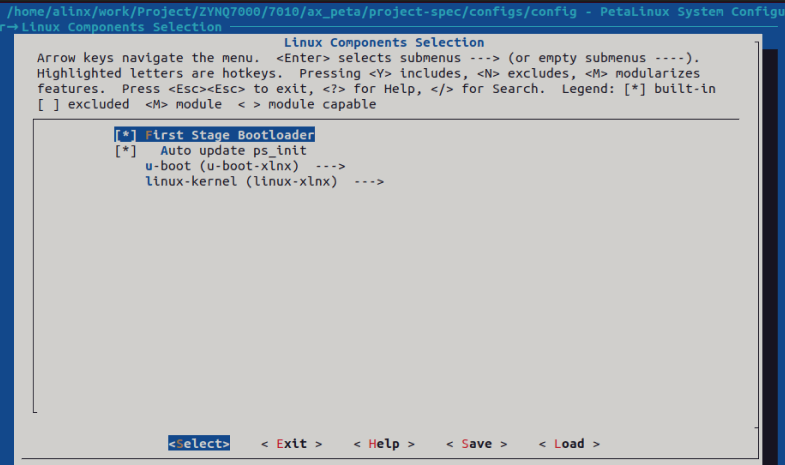The image size is (785, 465).
Task: Select the First Stage Bootloader label
Action: [x=230, y=135]
